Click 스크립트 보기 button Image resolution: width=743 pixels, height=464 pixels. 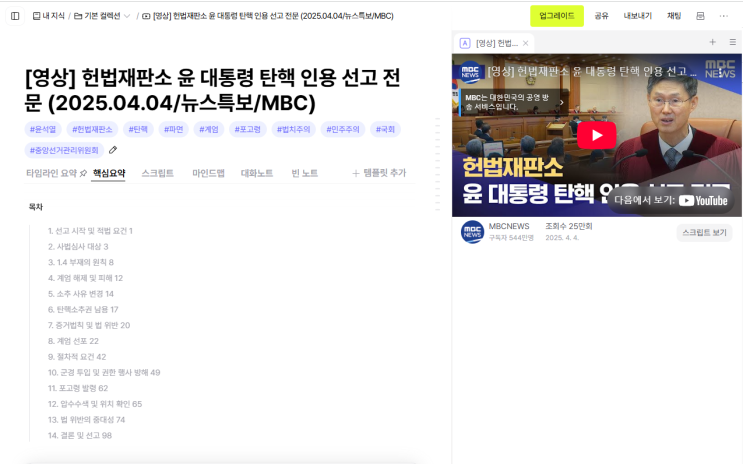pyautogui.click(x=704, y=232)
